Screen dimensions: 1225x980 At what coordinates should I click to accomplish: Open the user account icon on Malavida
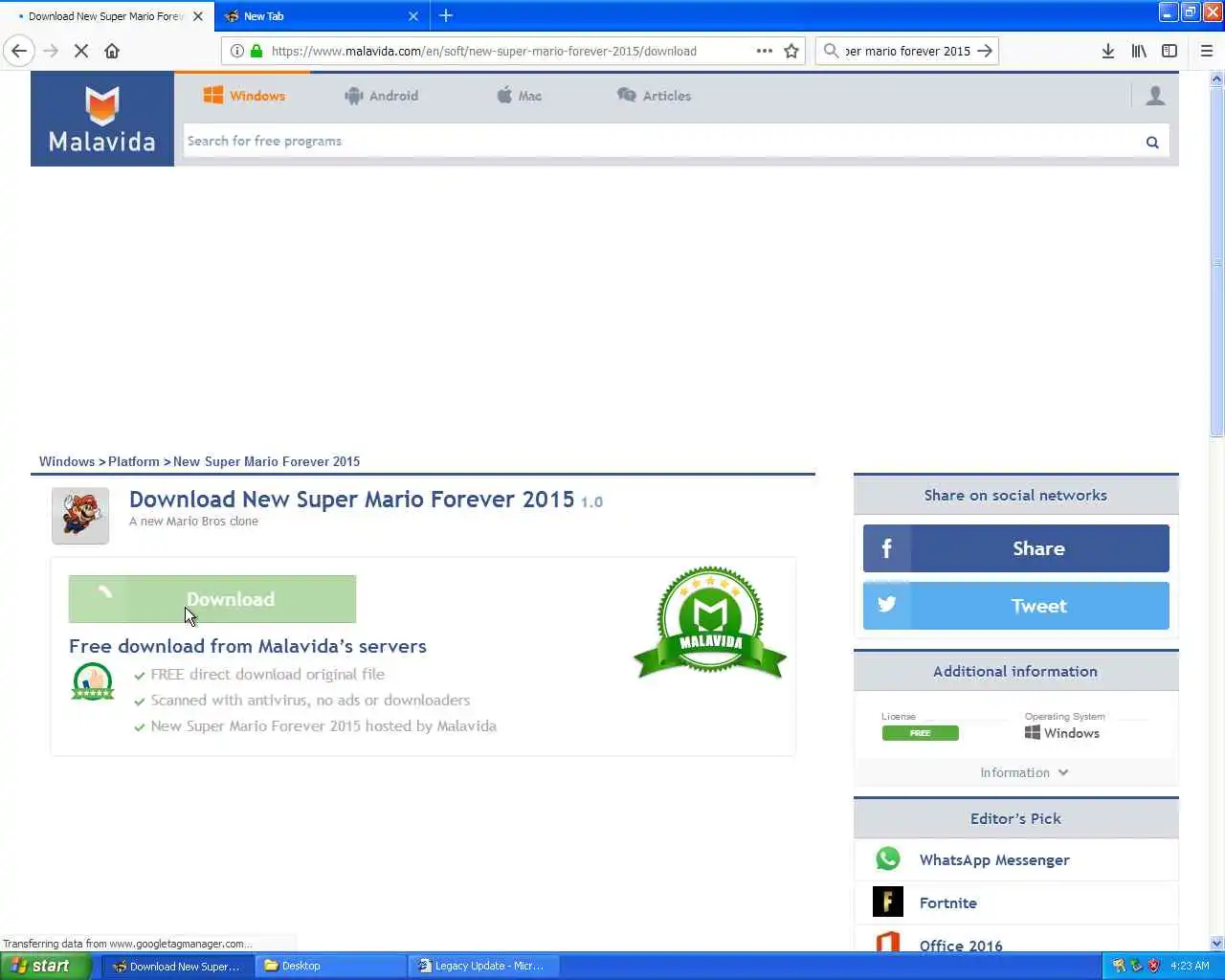(1155, 96)
